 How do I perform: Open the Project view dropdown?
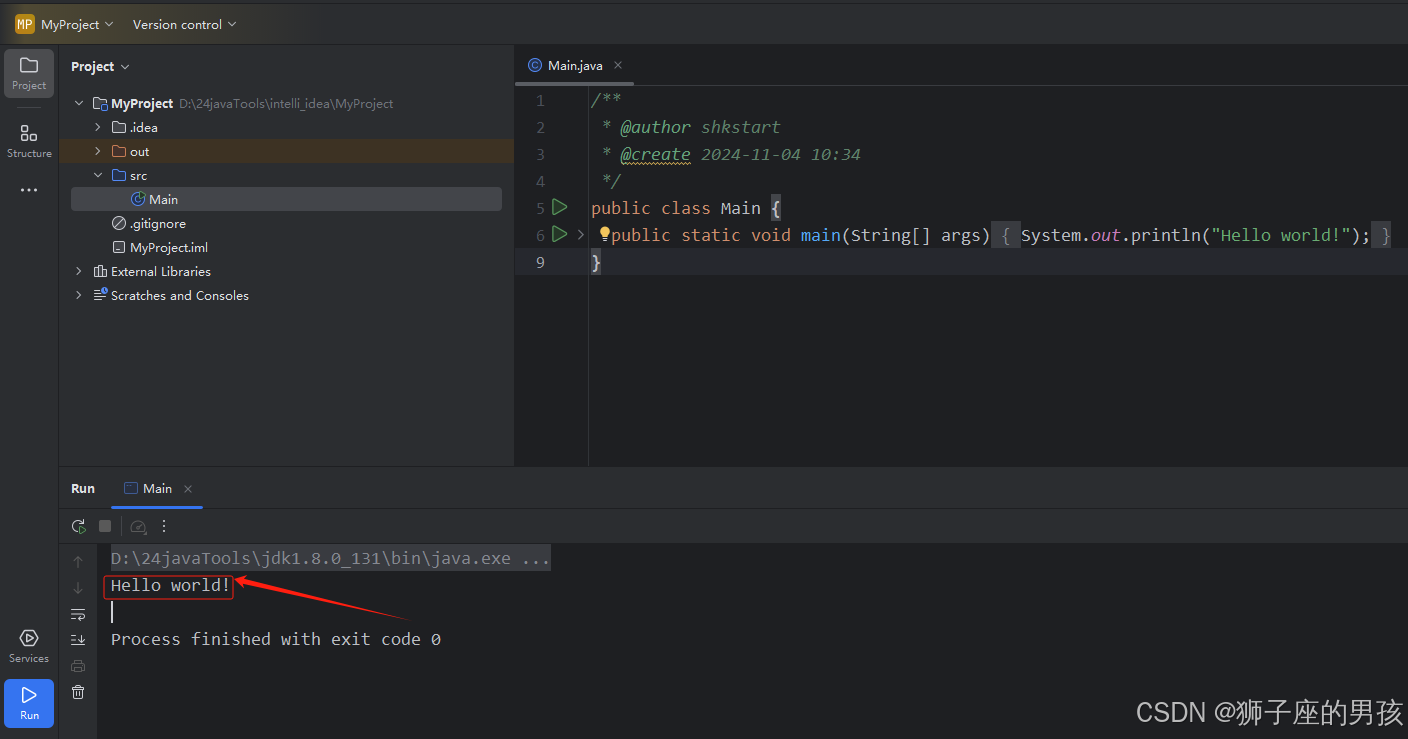click(x=100, y=66)
